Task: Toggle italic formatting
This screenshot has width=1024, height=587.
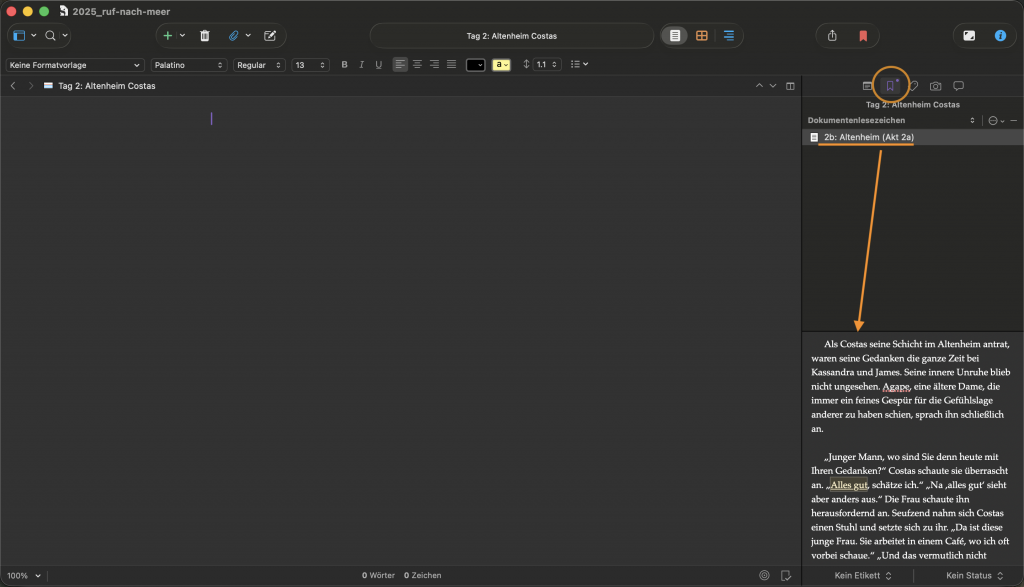Action: click(361, 64)
